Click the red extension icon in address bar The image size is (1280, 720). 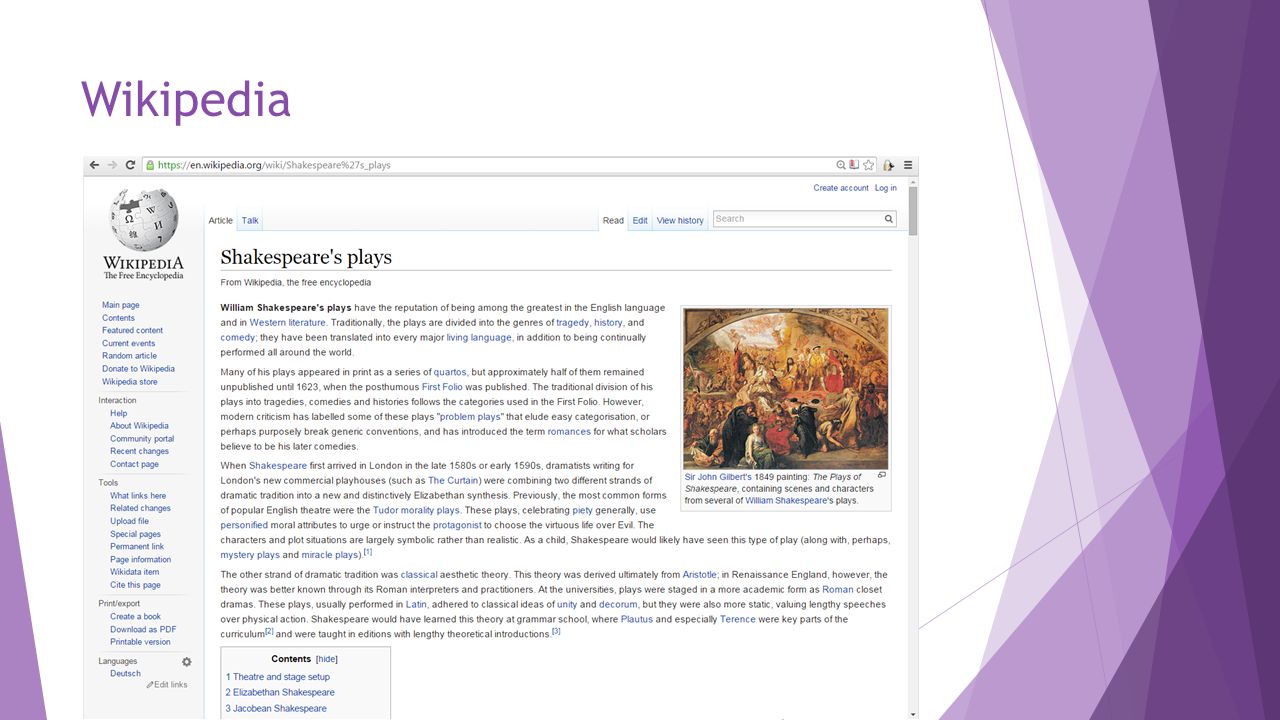pyautogui.click(x=855, y=165)
